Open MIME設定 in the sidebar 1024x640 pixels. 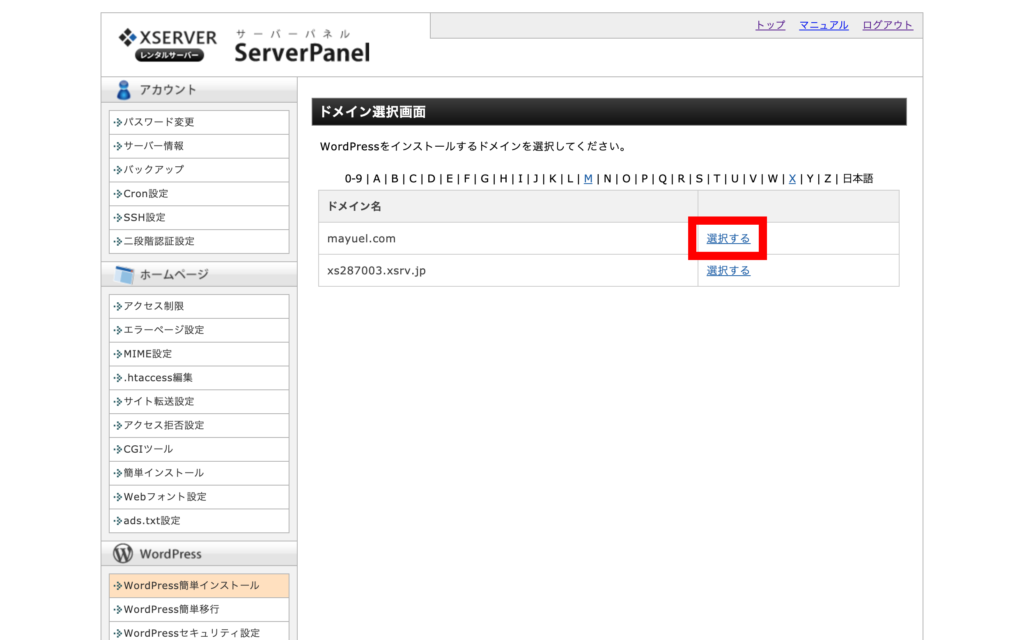click(x=199, y=354)
